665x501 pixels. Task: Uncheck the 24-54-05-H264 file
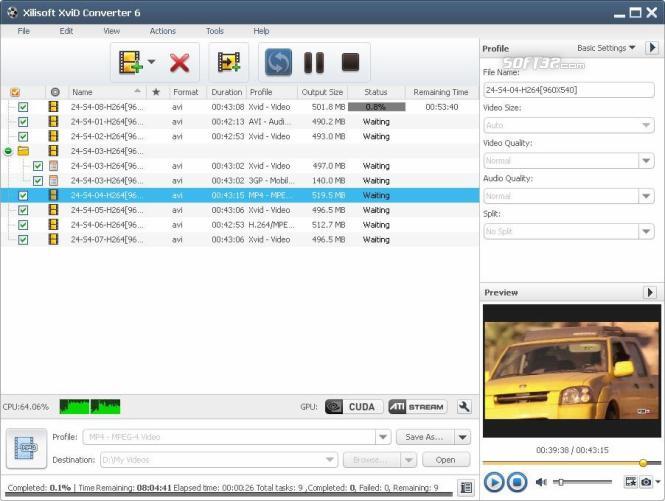(23, 210)
